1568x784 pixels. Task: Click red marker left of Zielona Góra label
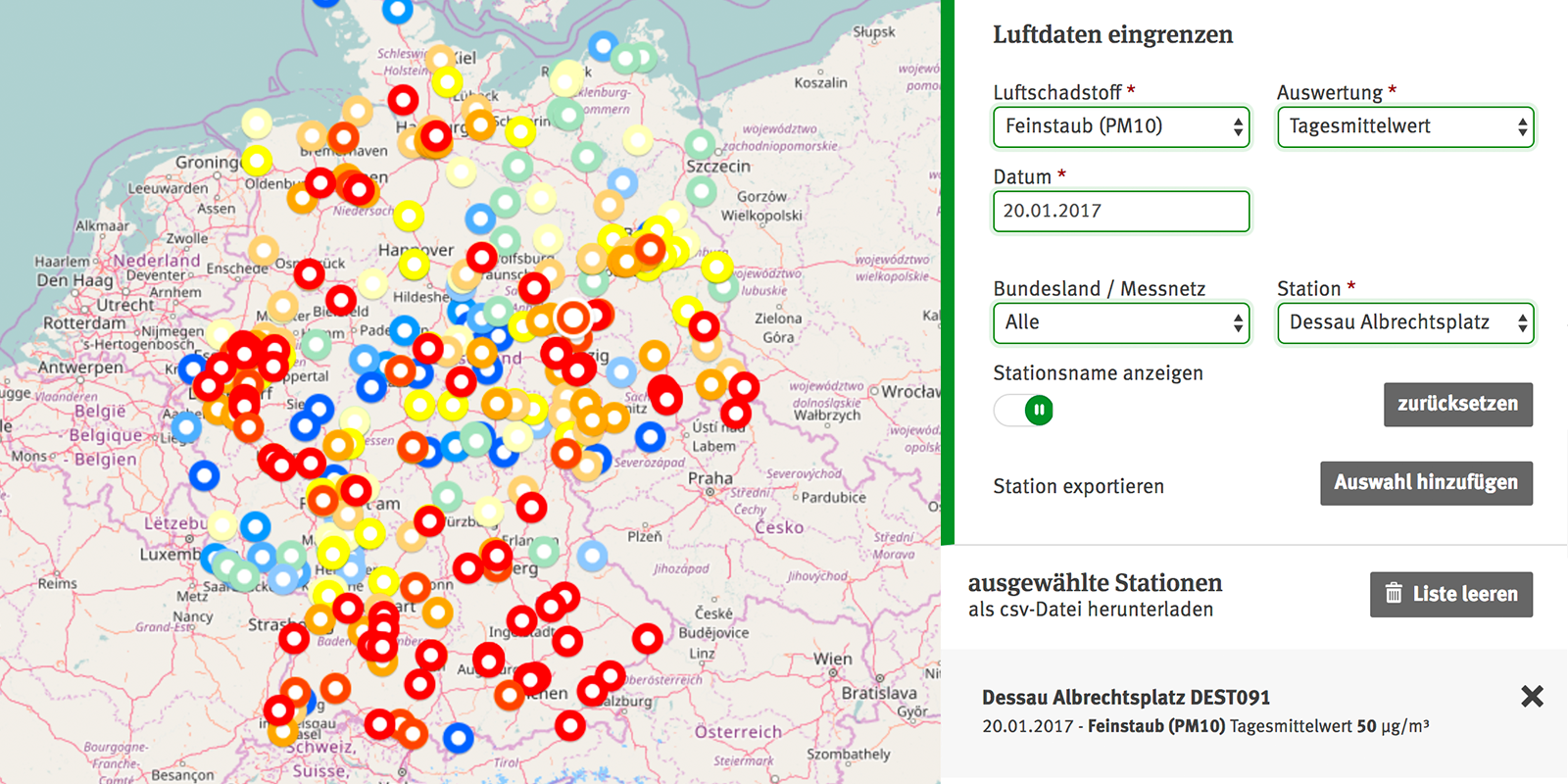click(704, 326)
